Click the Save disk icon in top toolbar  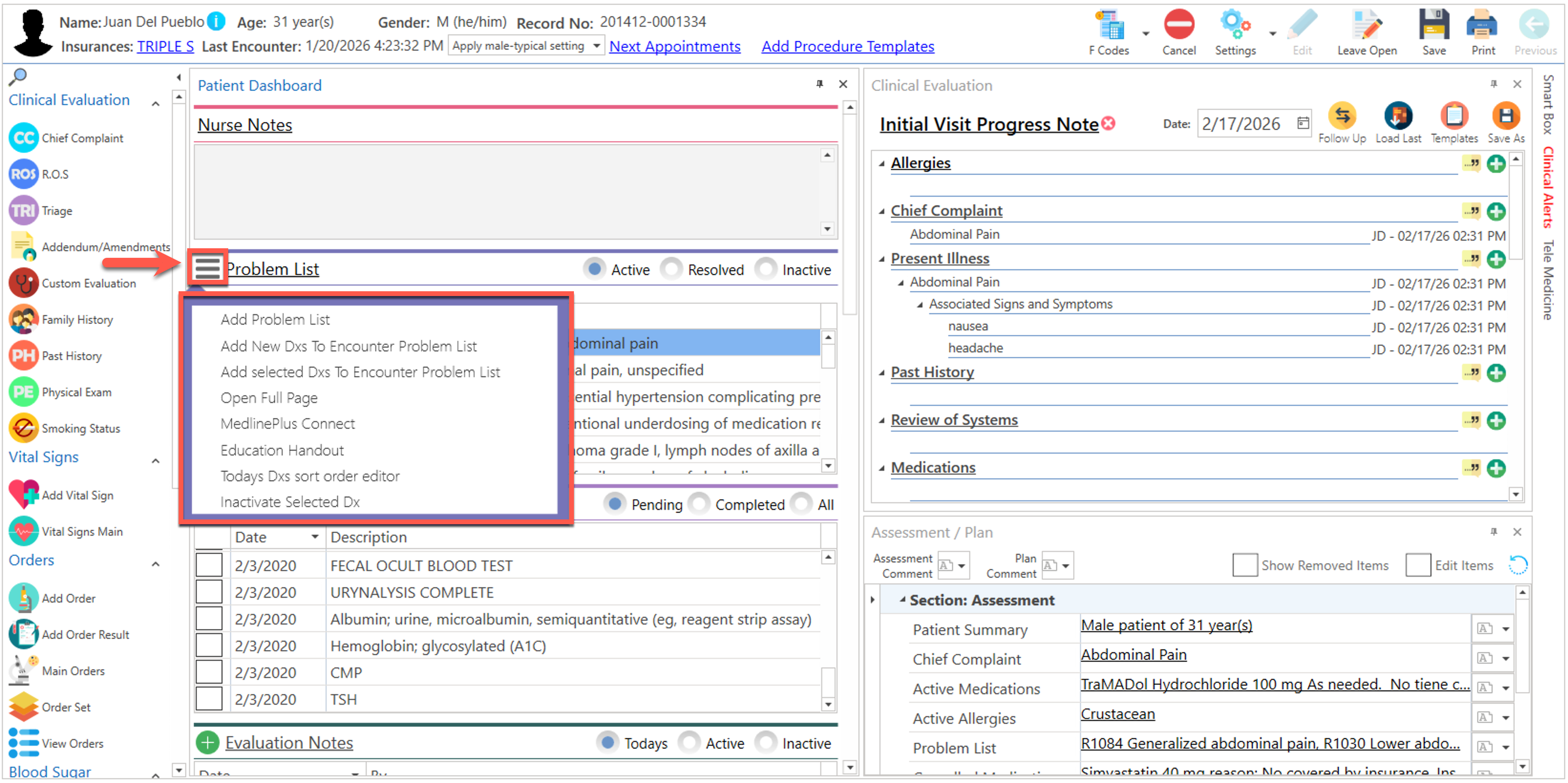point(1433,26)
